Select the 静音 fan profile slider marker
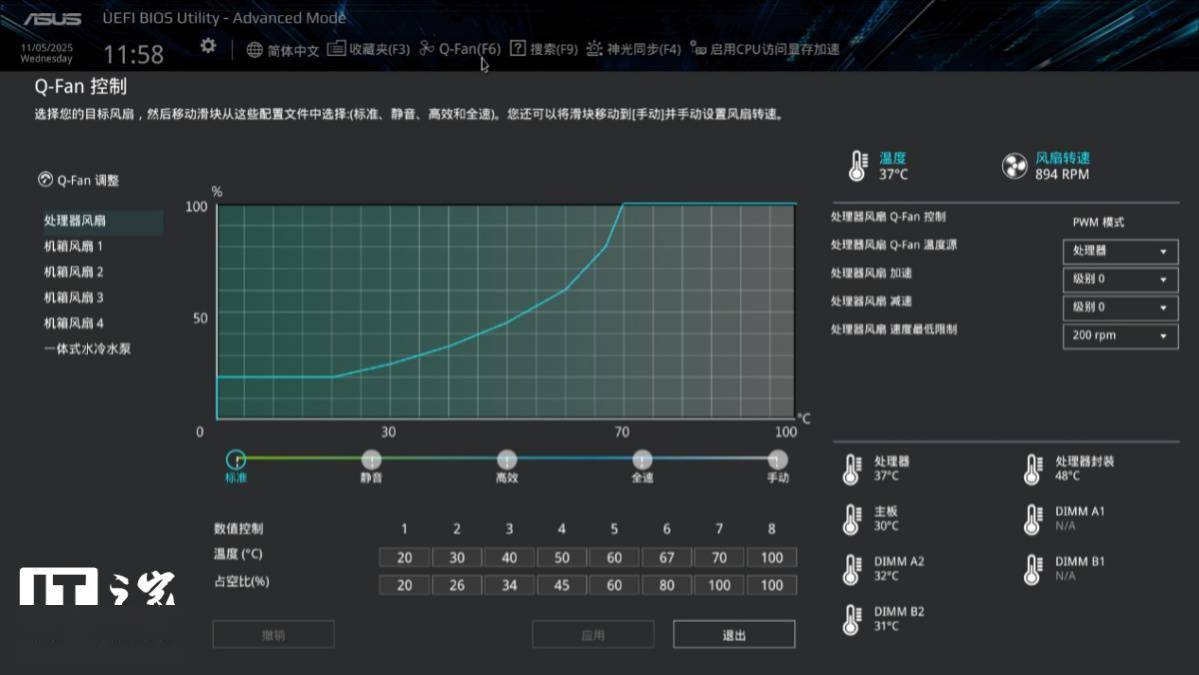Image resolution: width=1199 pixels, height=675 pixels. pyautogui.click(x=371, y=459)
